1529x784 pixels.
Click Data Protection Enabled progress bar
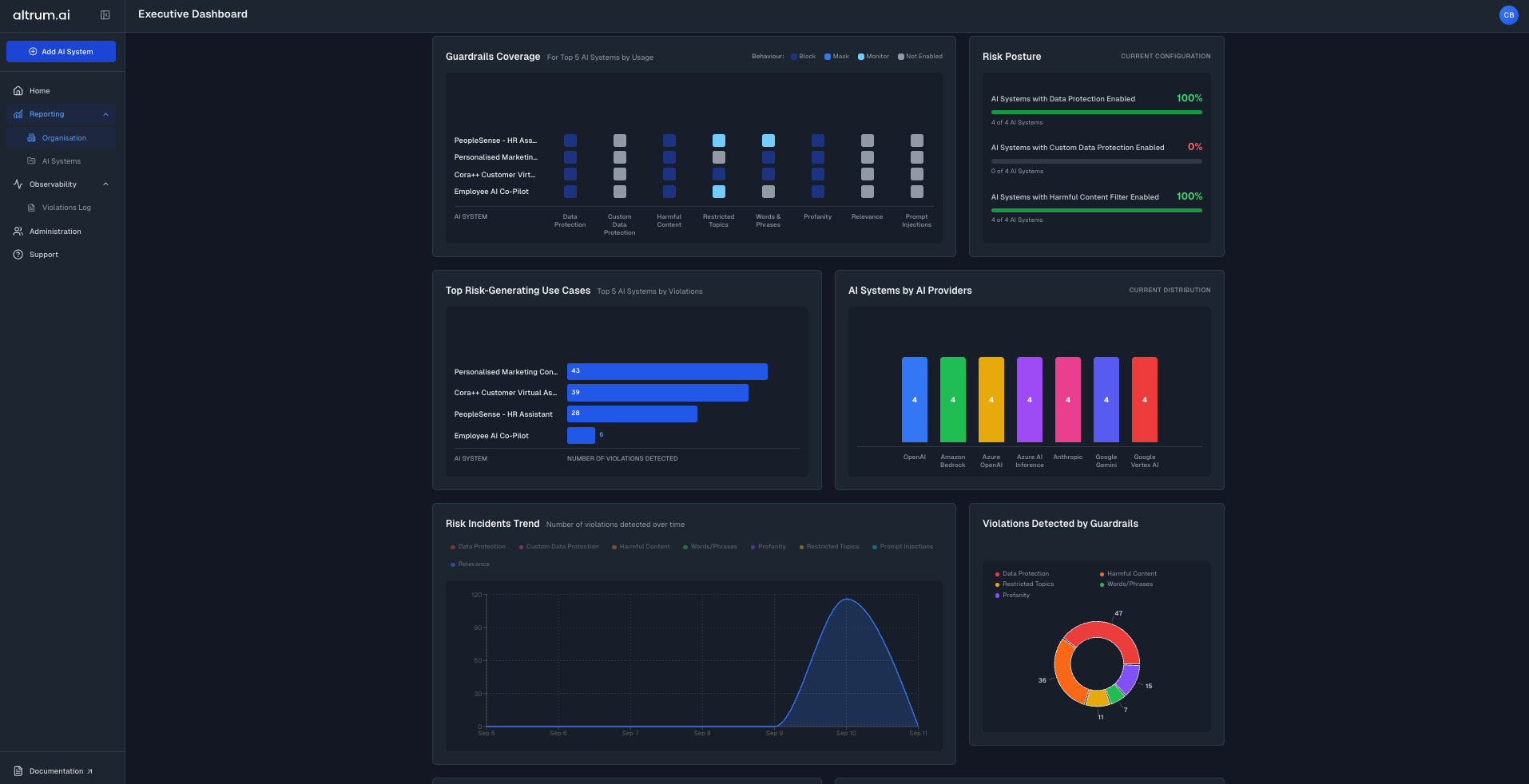pos(1097,113)
